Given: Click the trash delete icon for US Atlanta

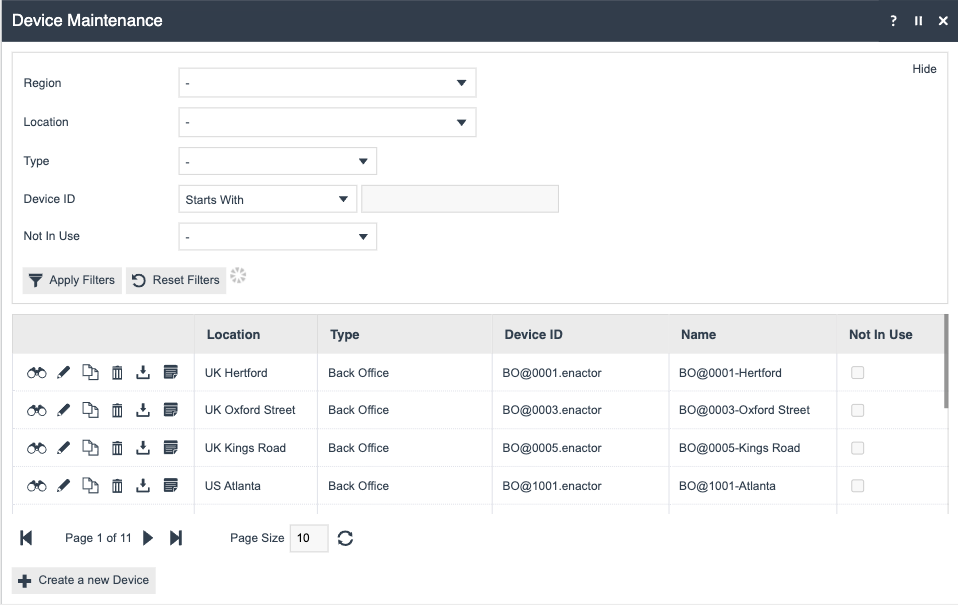Looking at the screenshot, I should pos(117,486).
